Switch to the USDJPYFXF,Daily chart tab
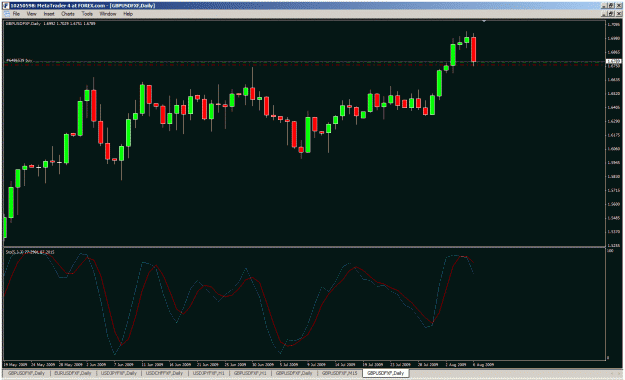The height and width of the screenshot is (380, 625). click(x=119, y=373)
